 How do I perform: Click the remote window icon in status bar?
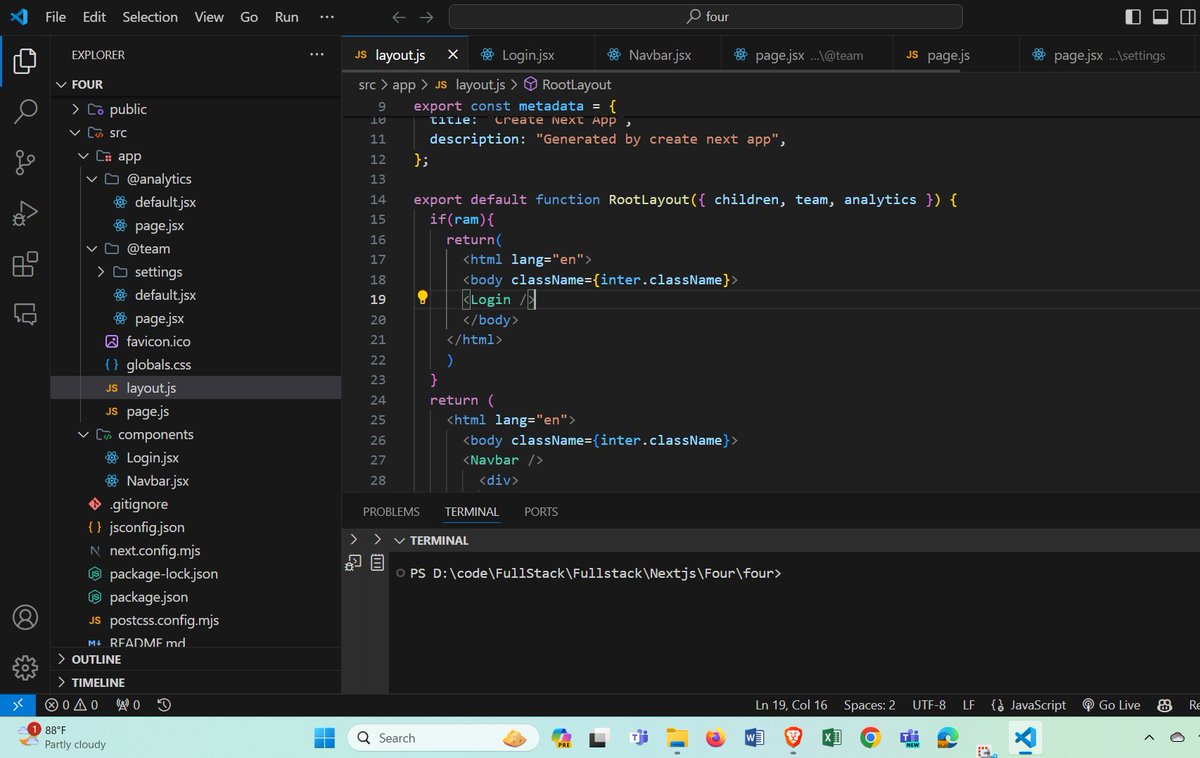tap(17, 705)
